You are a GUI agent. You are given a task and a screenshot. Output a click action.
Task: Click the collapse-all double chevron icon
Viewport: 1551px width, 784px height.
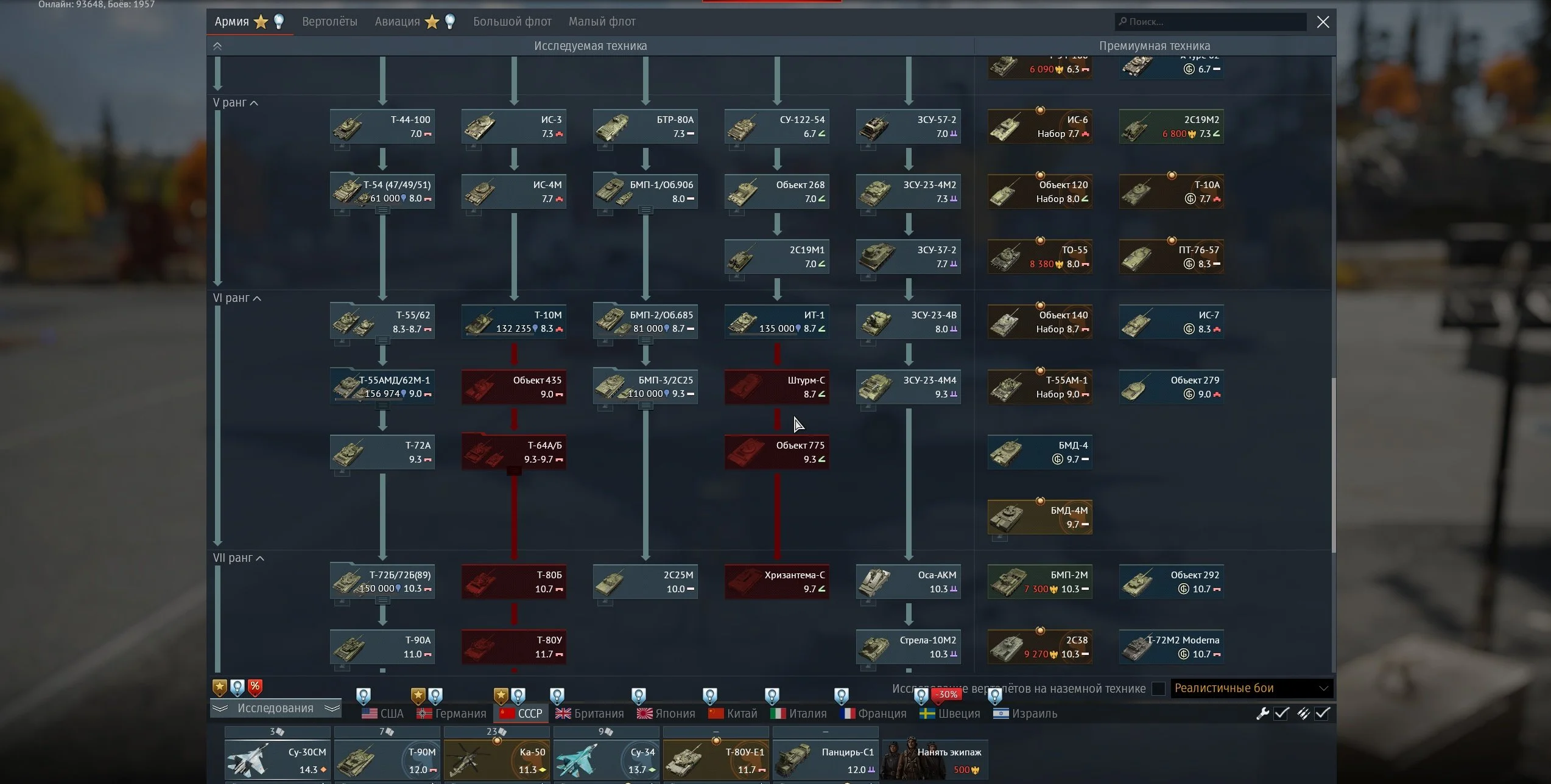[217, 46]
